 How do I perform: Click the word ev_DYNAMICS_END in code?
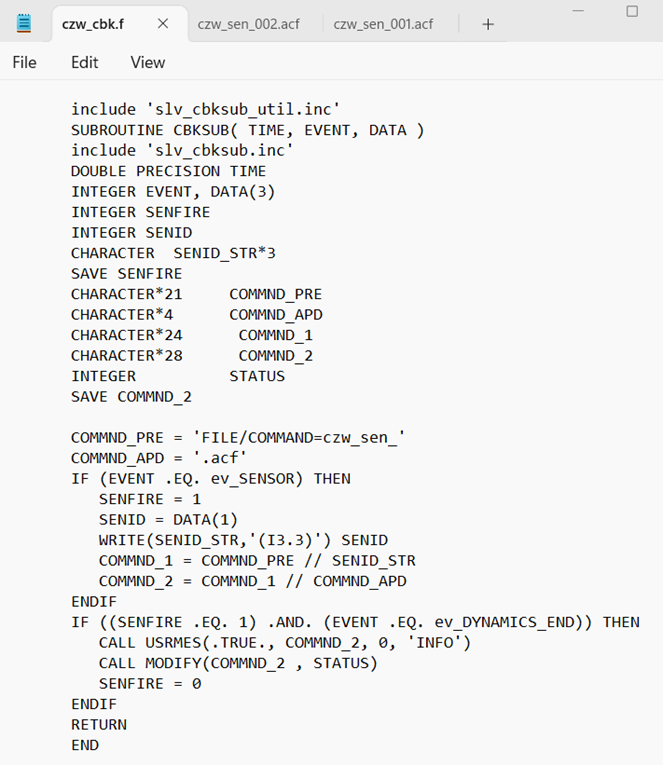pyautogui.click(x=507, y=622)
